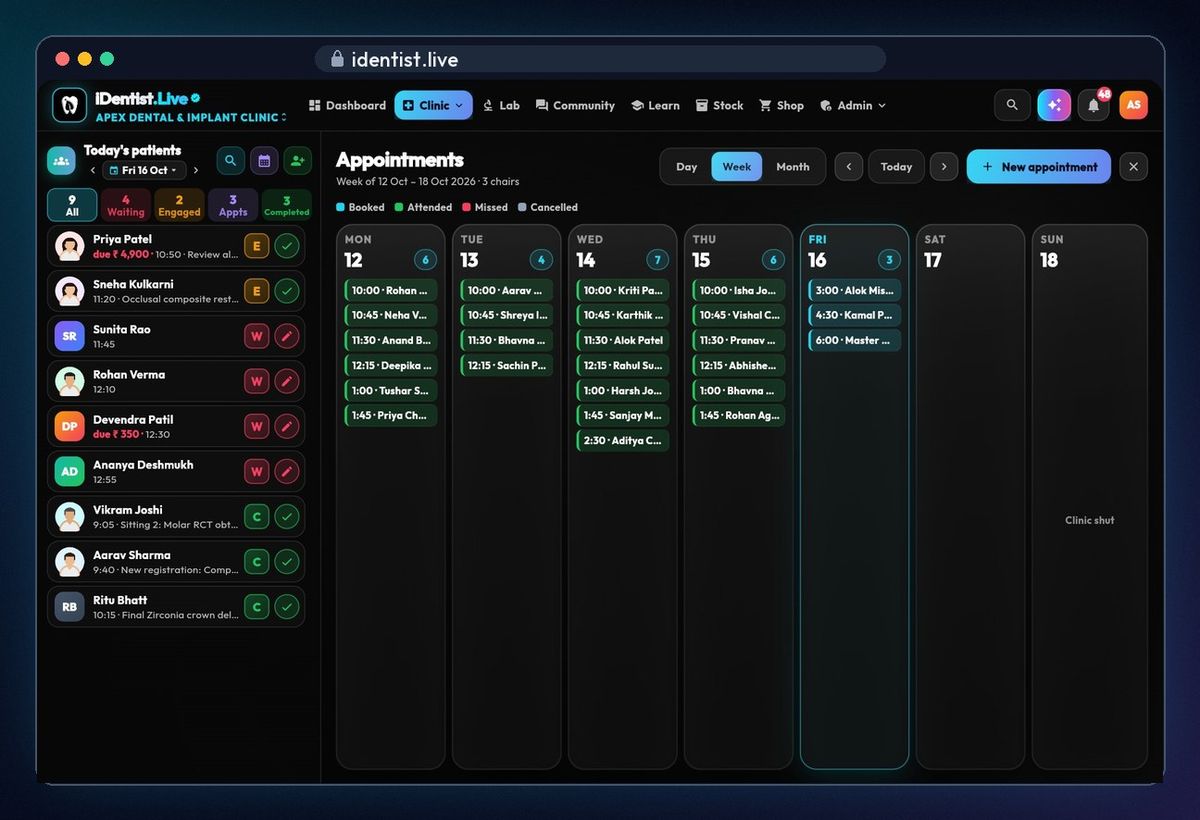The width and height of the screenshot is (1200, 820).
Task: Open the Stock navigation link
Action: point(720,105)
